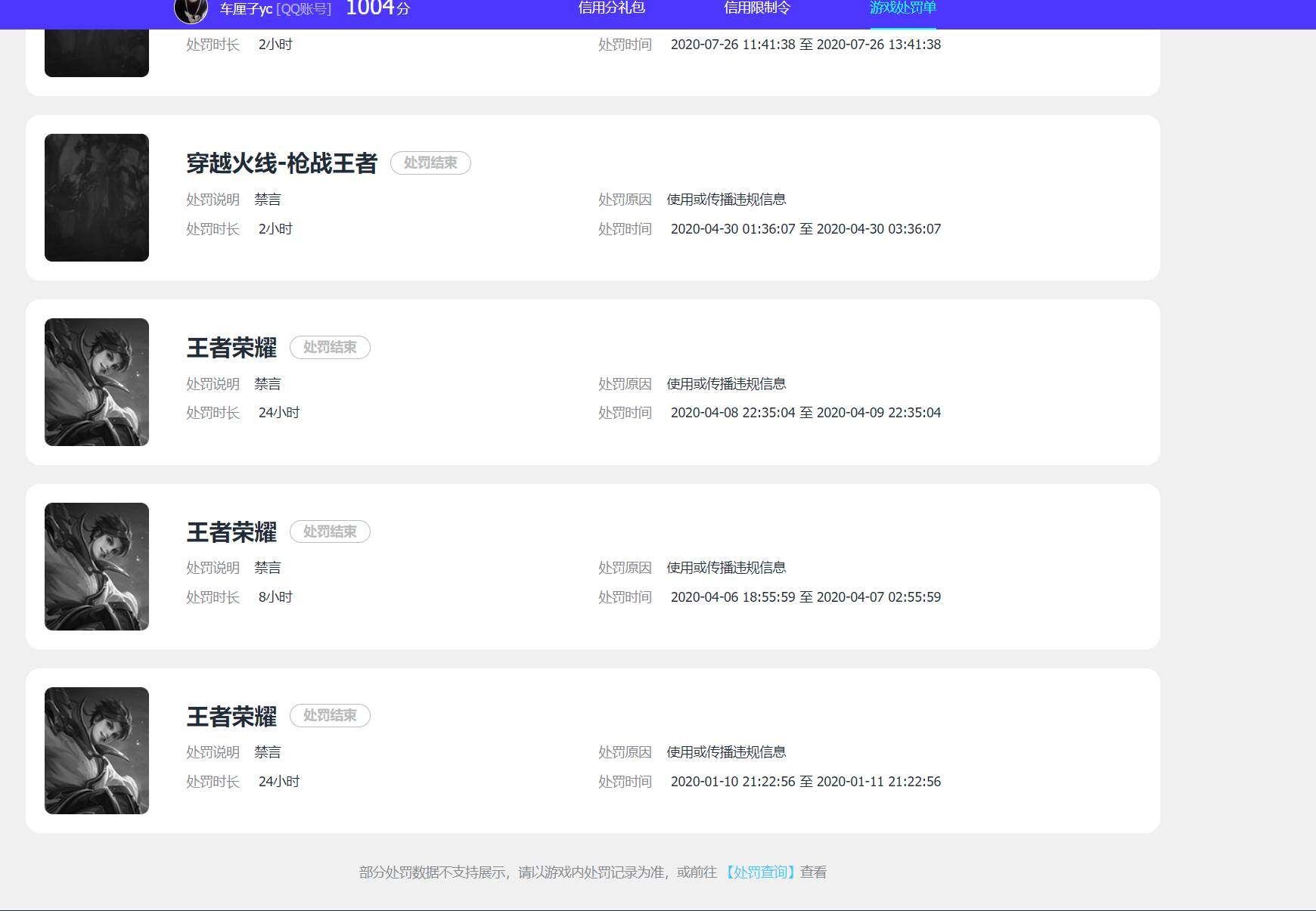The width and height of the screenshot is (1316, 911).
Task: Click 24小时 duration in the 2020-01-10 record
Action: (x=279, y=782)
